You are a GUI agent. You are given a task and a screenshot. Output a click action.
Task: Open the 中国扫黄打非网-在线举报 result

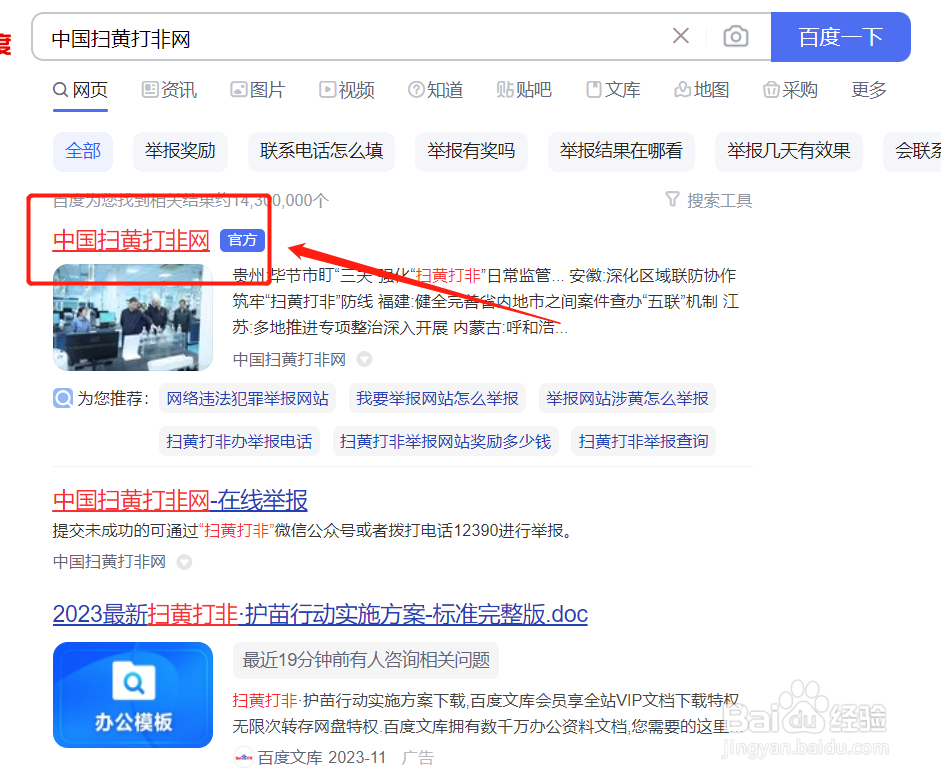180,500
